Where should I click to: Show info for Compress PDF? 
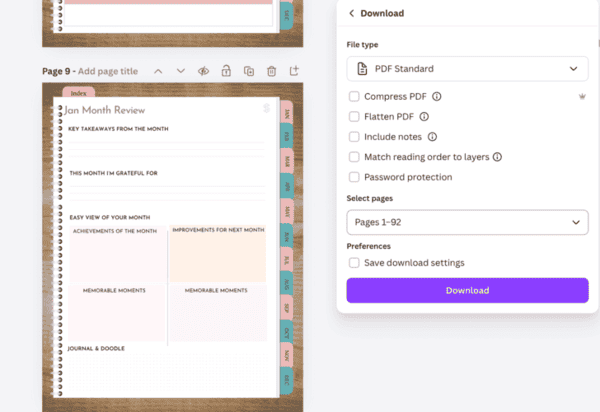(x=437, y=96)
